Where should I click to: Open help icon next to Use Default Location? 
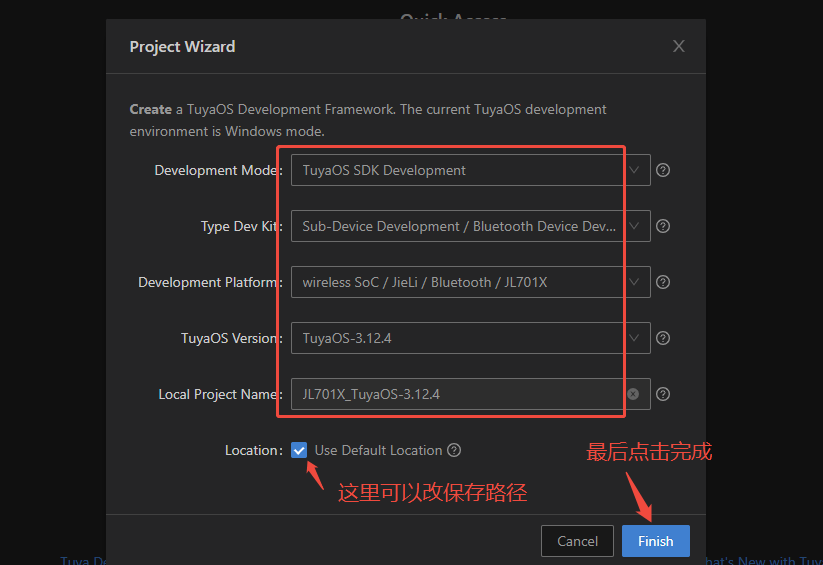(x=454, y=450)
